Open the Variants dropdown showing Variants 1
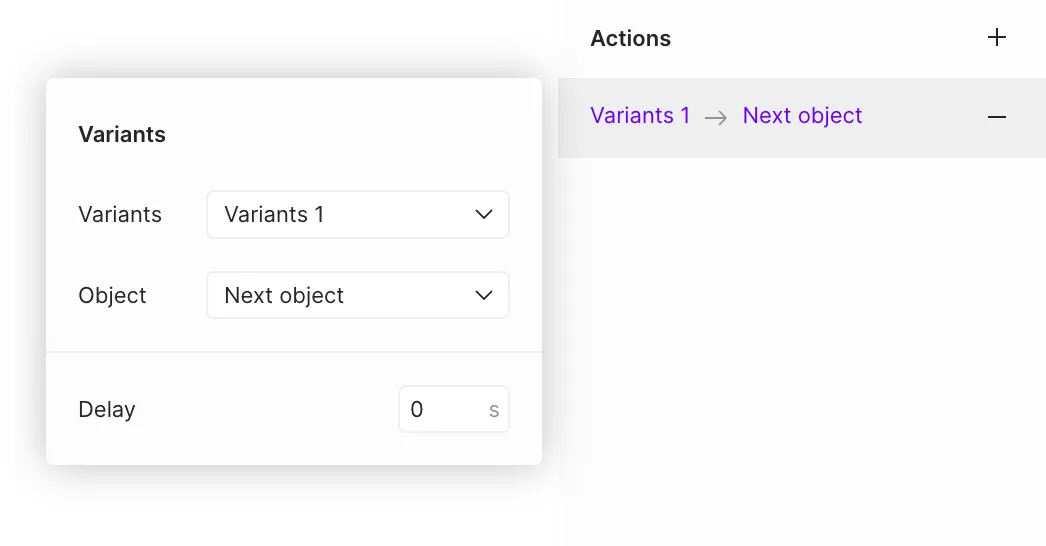This screenshot has height=546, width=1046. tap(340, 215)
